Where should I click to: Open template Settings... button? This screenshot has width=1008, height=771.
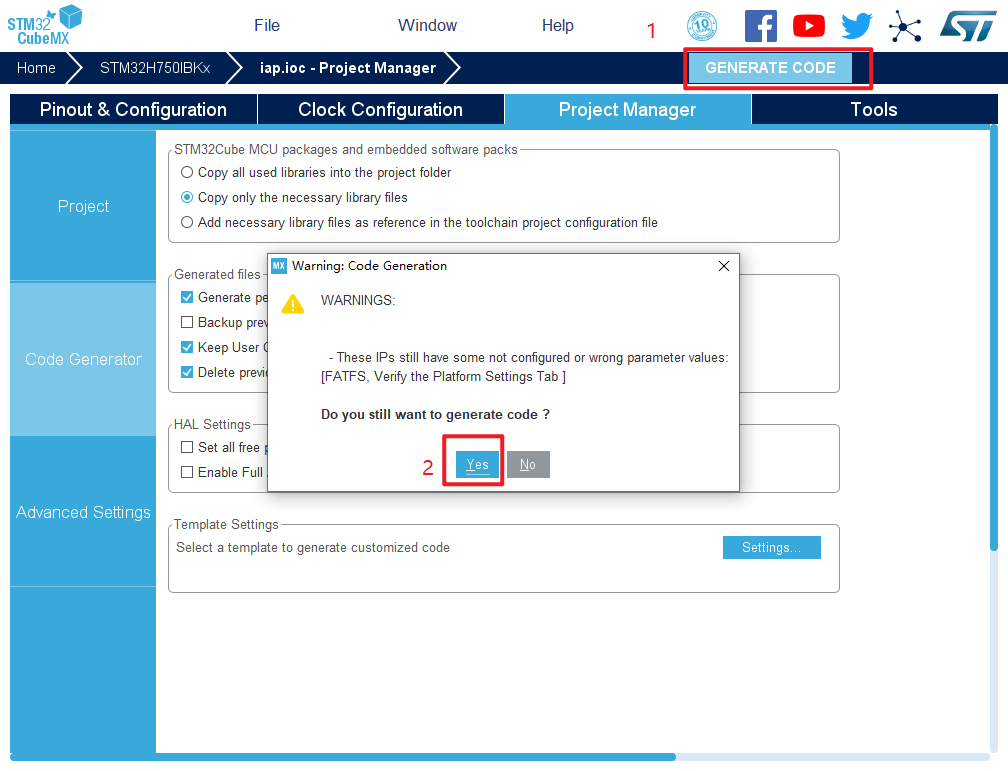771,547
